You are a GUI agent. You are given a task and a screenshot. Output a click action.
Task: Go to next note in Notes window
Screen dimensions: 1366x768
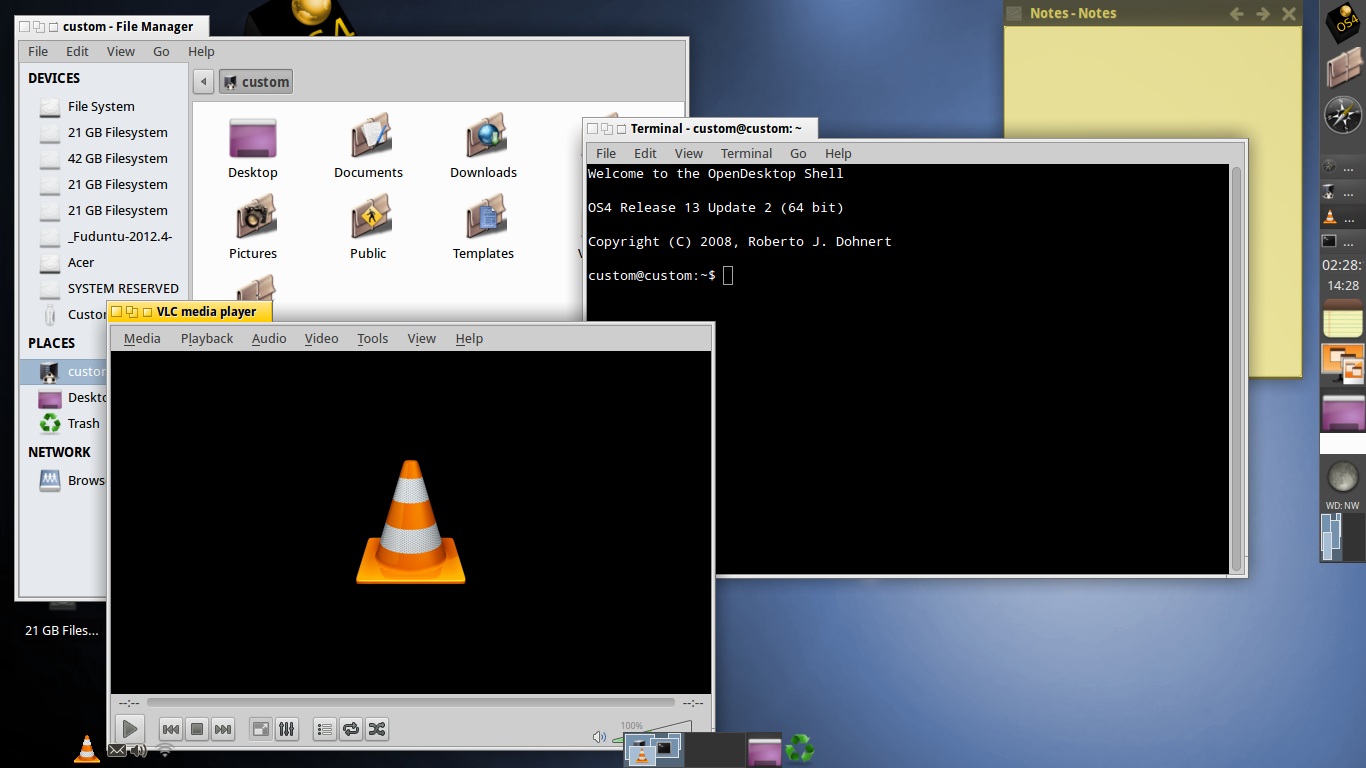pos(1263,14)
